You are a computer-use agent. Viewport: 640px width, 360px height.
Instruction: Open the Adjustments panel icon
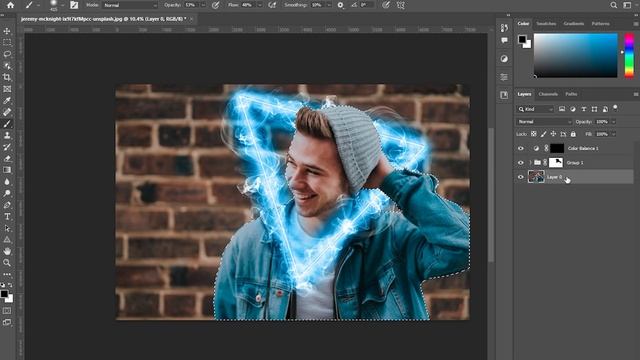tap(504, 59)
